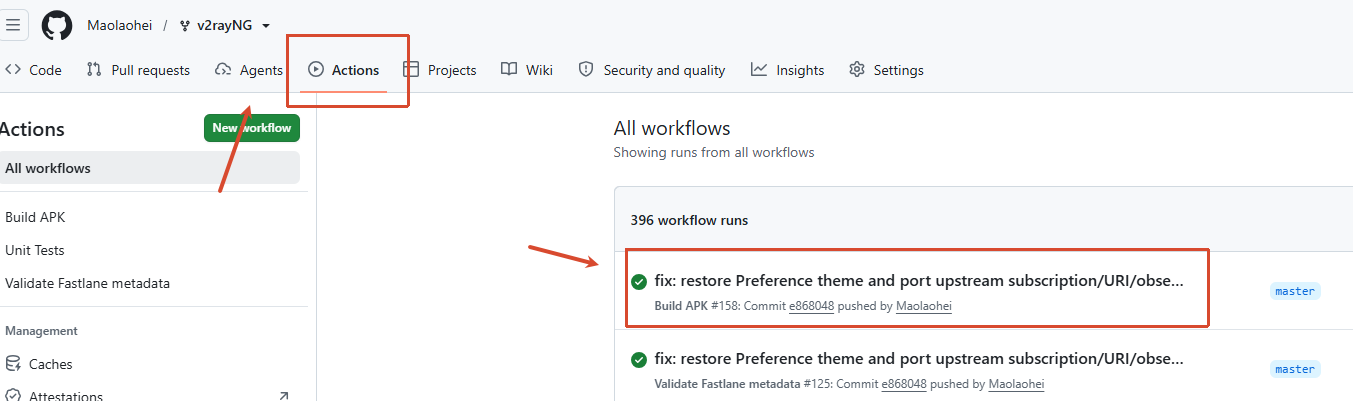Click the Insights graph icon
The height and width of the screenshot is (401, 1353).
click(759, 70)
